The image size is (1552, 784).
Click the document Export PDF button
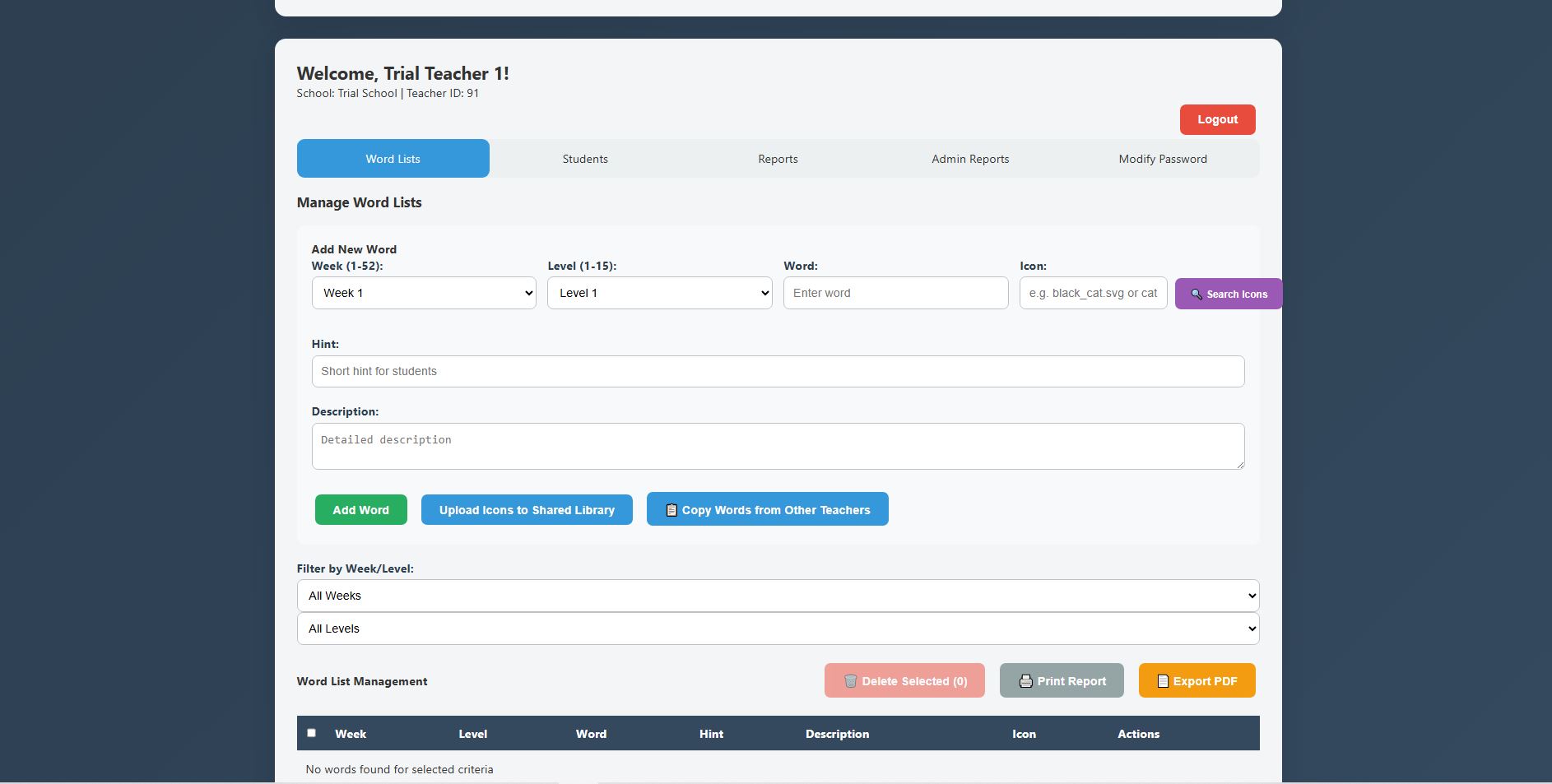coord(1197,680)
